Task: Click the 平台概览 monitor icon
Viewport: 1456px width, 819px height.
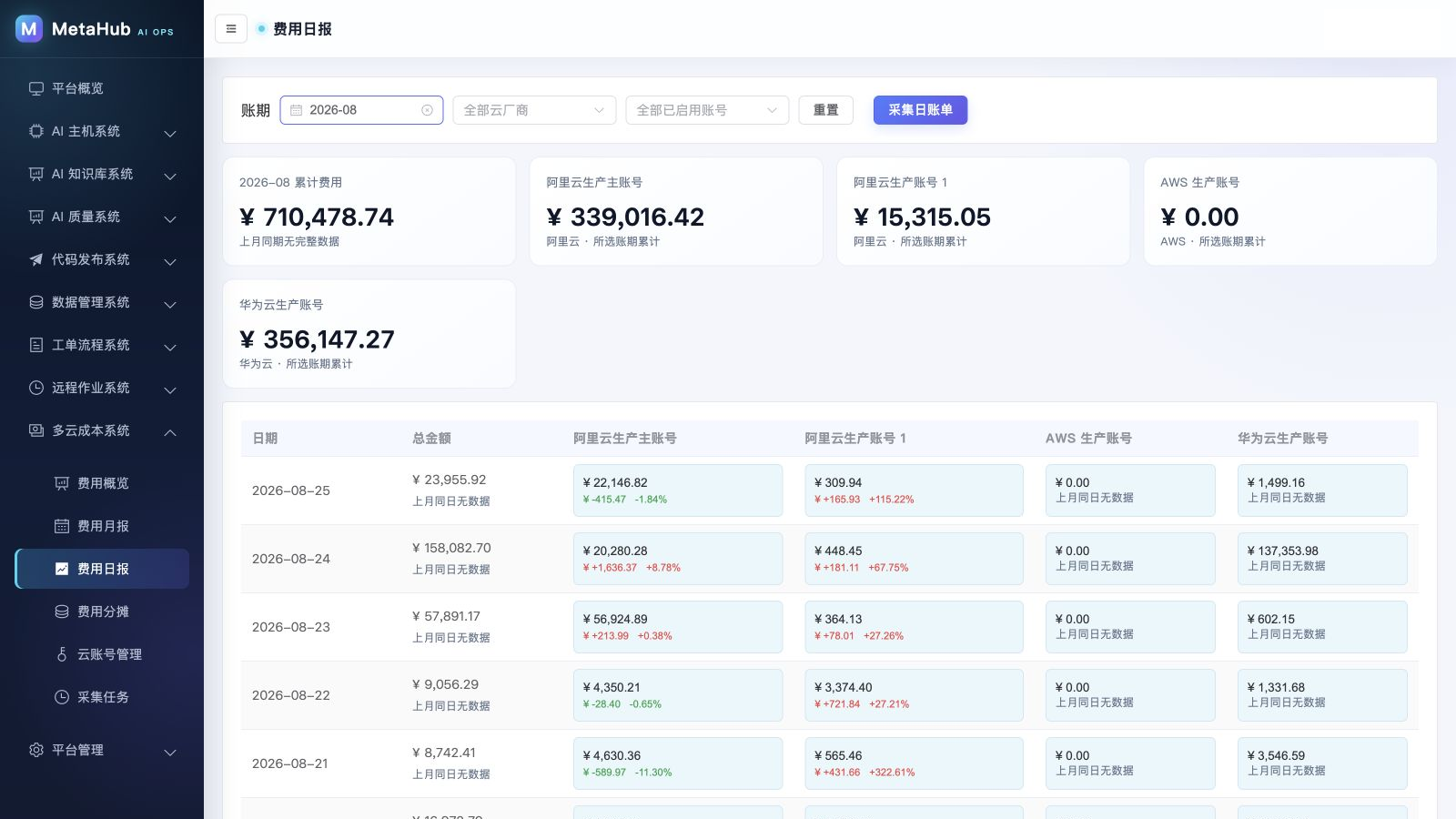Action: click(36, 88)
